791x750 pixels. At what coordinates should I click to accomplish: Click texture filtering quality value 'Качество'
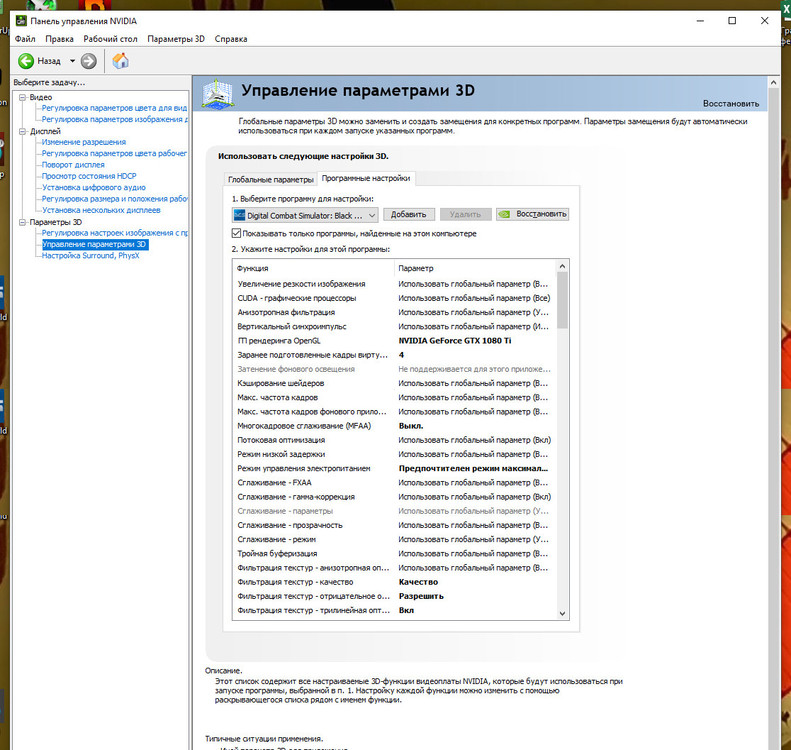pos(418,582)
